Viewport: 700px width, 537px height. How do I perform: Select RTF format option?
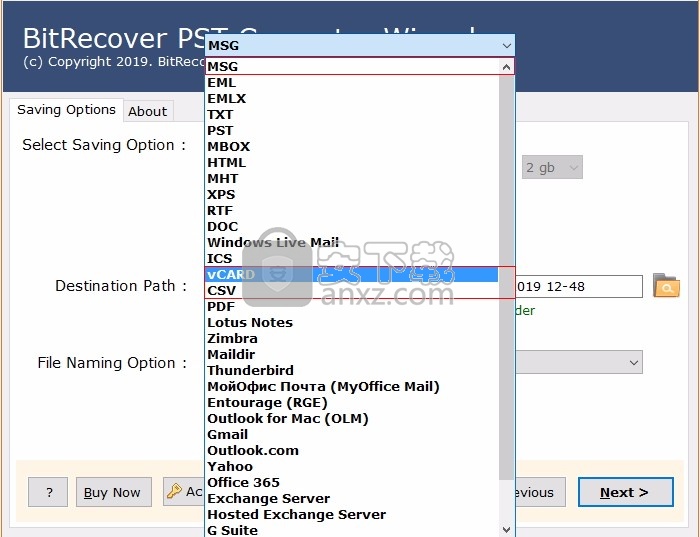tap(352, 211)
